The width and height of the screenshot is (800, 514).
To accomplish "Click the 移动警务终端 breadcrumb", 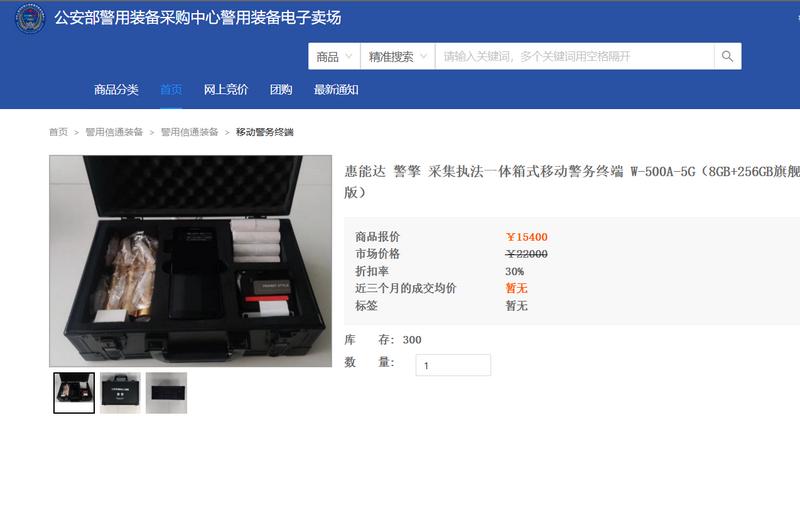I will (x=264, y=132).
